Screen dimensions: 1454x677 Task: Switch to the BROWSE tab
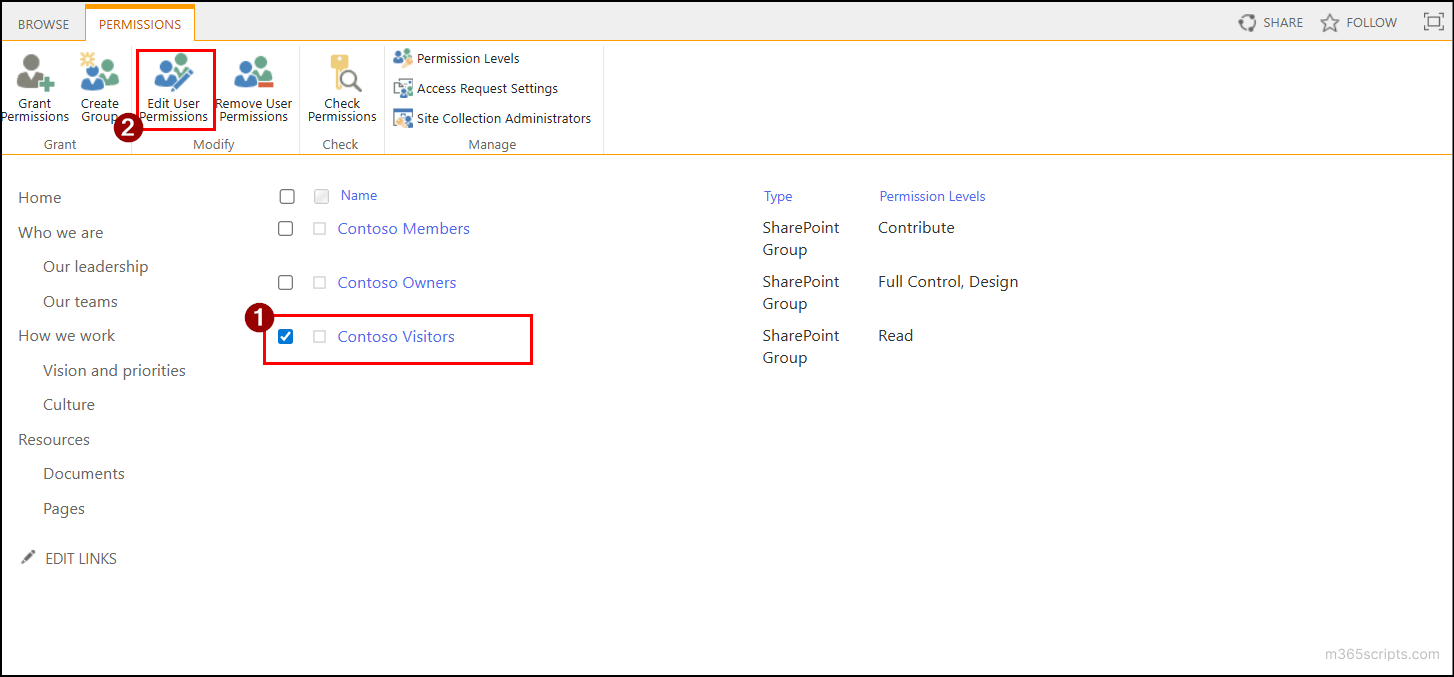pos(43,22)
